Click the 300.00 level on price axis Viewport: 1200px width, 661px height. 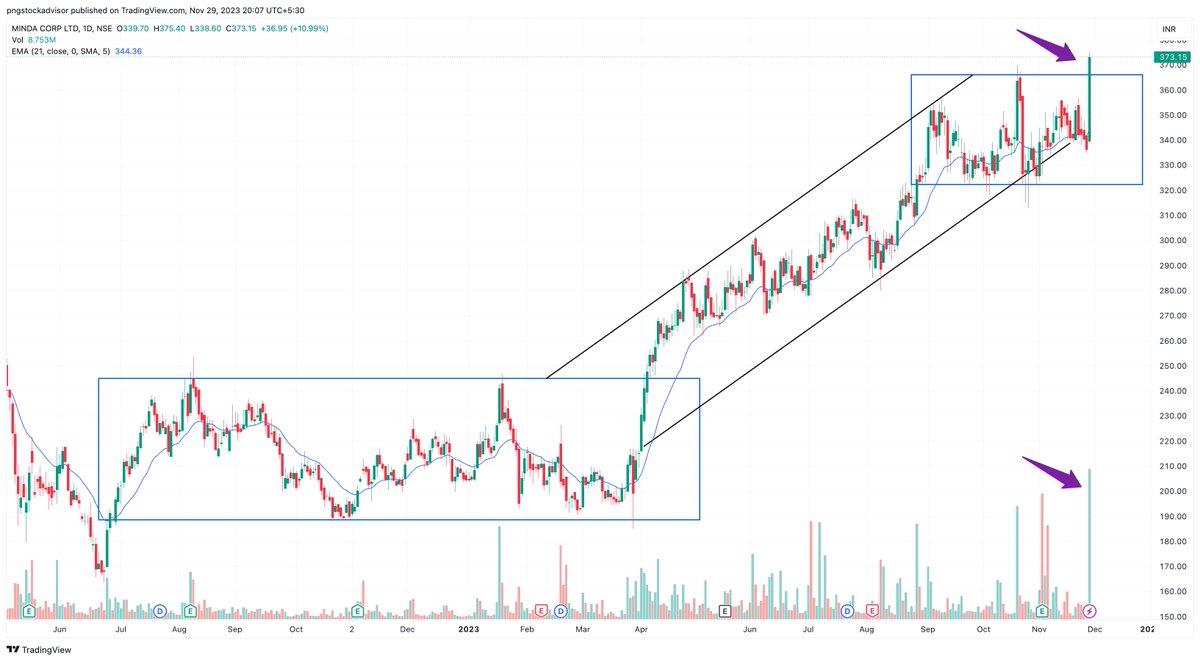(1172, 241)
